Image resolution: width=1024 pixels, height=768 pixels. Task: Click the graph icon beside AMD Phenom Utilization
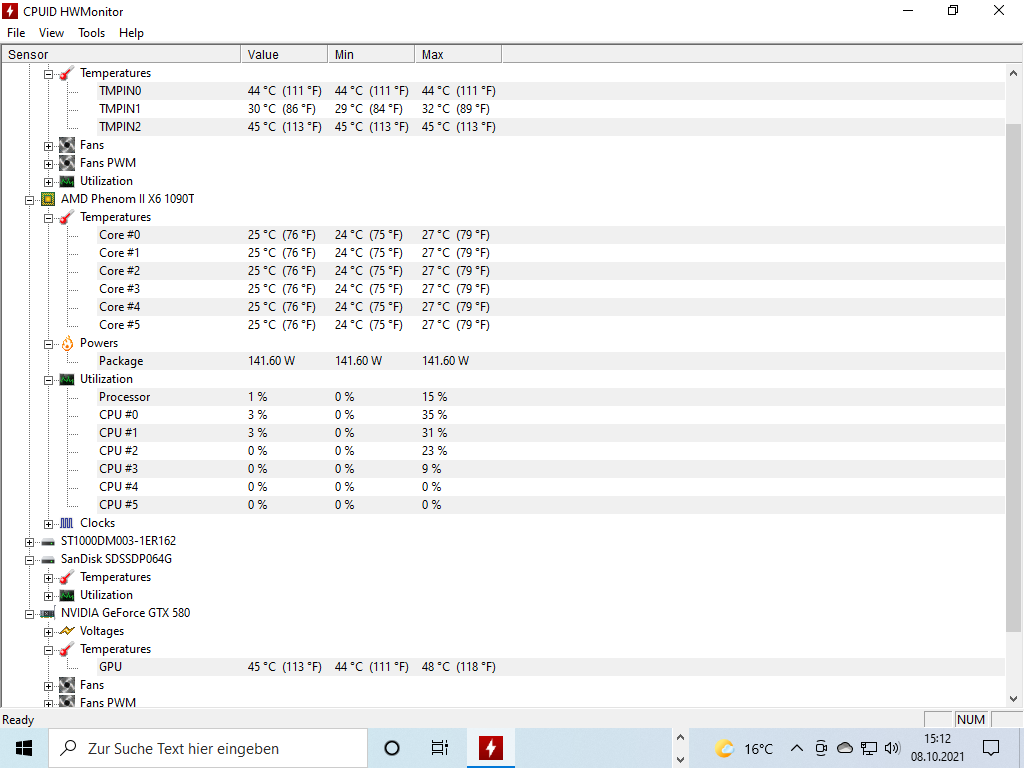tap(67, 379)
